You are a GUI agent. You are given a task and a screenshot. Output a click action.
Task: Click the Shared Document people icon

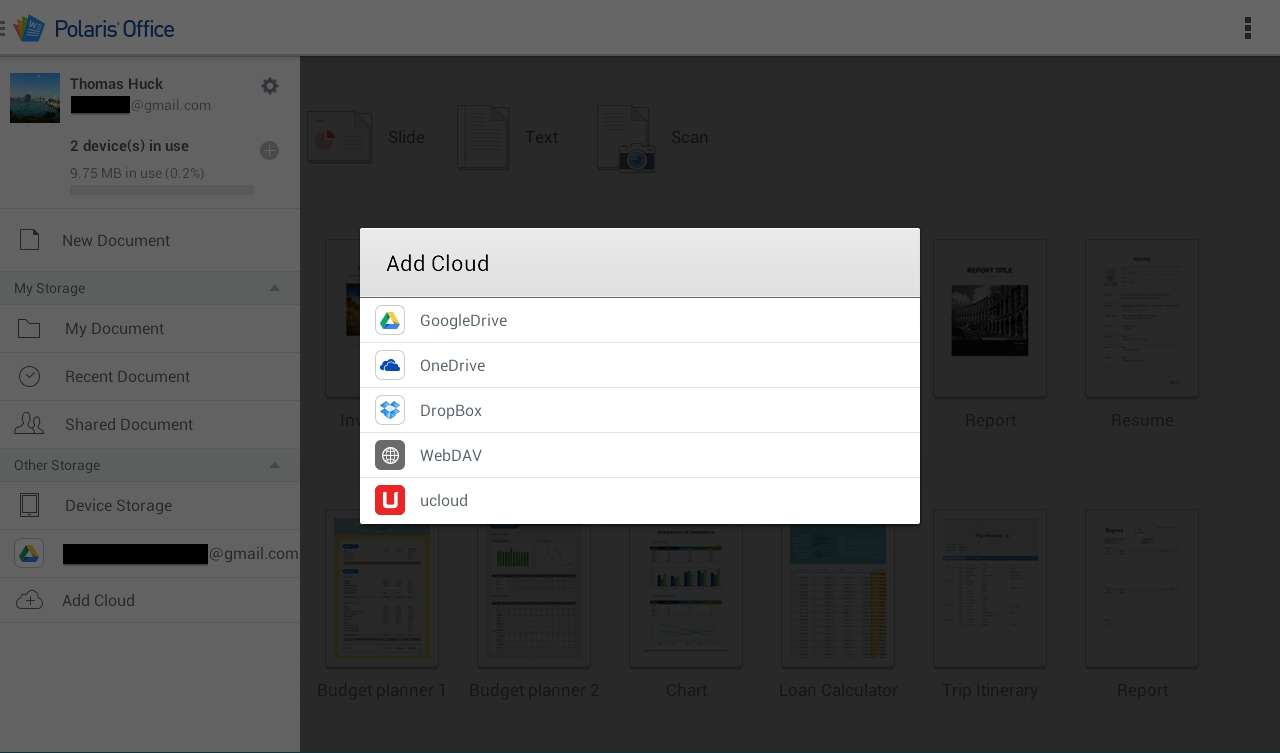click(x=30, y=424)
